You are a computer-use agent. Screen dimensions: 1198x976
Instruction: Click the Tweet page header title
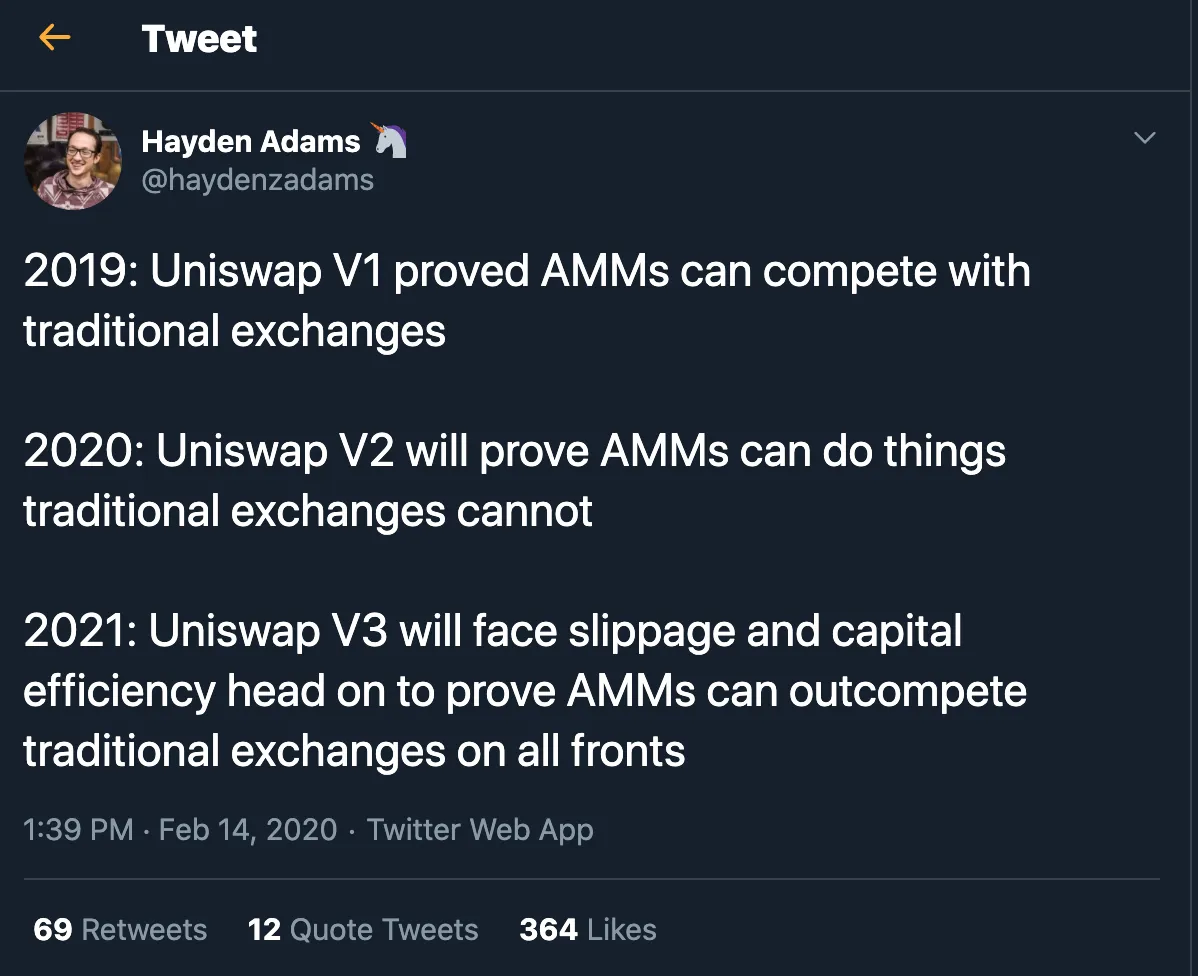pyautogui.click(x=199, y=39)
